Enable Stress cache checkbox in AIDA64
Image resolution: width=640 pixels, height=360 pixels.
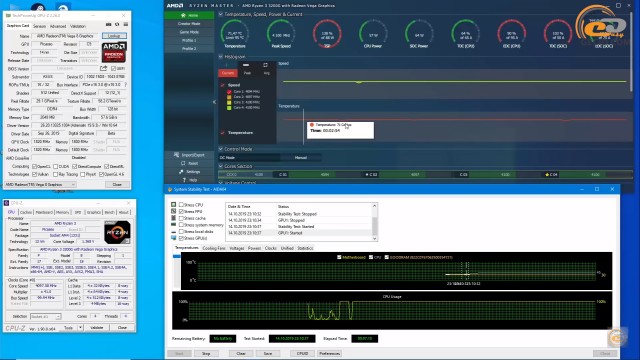click(x=181, y=218)
